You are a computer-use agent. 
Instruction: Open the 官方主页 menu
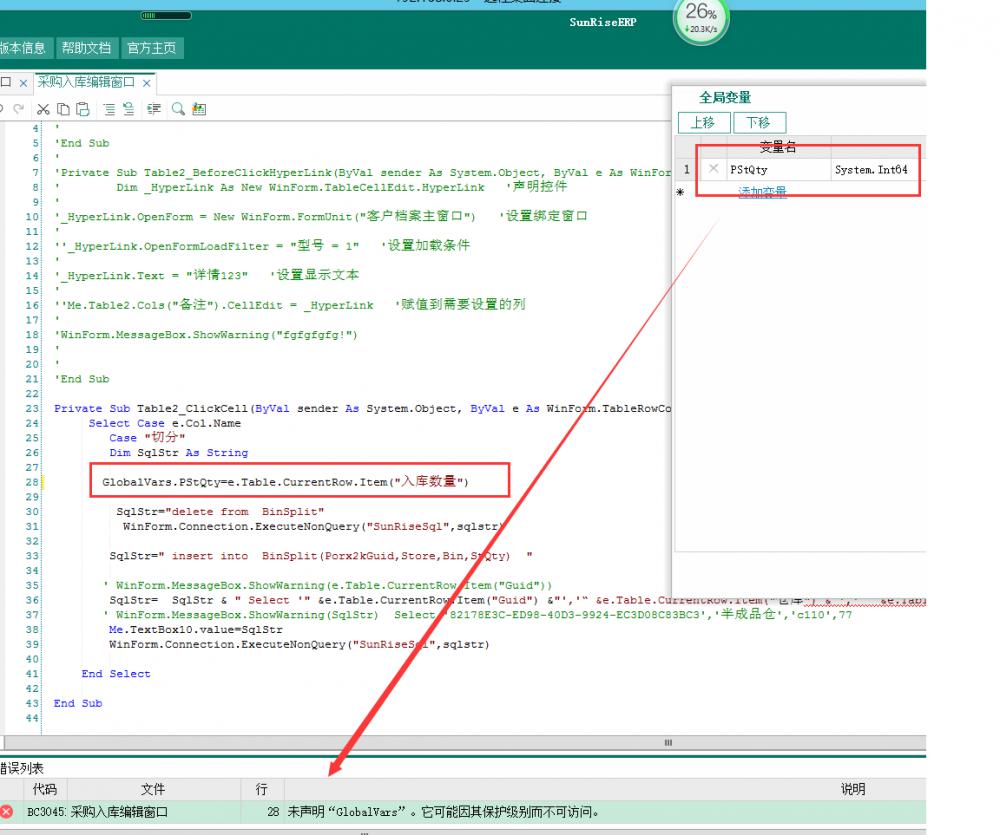click(x=151, y=48)
